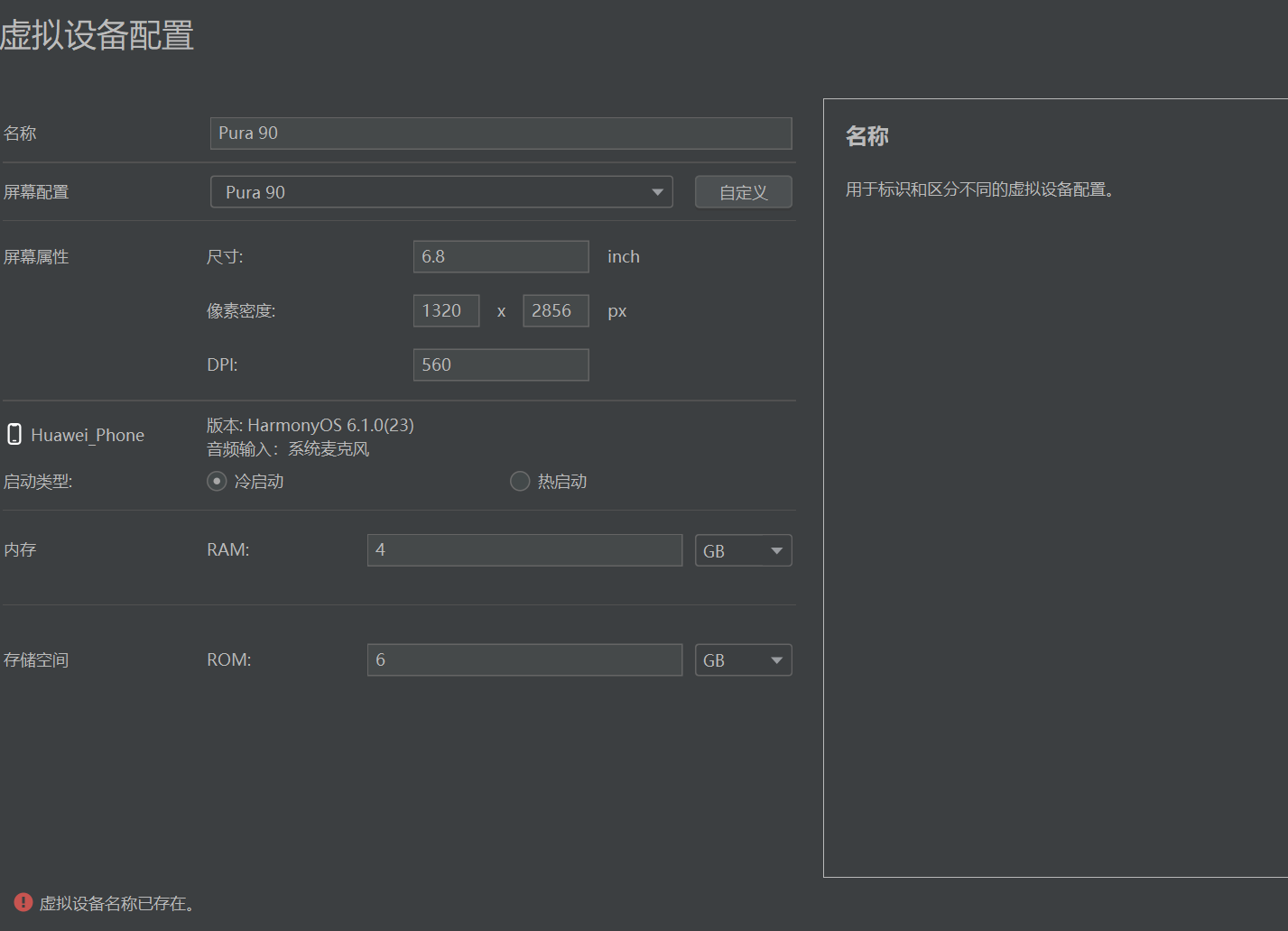Click the red error icon at bottom

coord(23,902)
